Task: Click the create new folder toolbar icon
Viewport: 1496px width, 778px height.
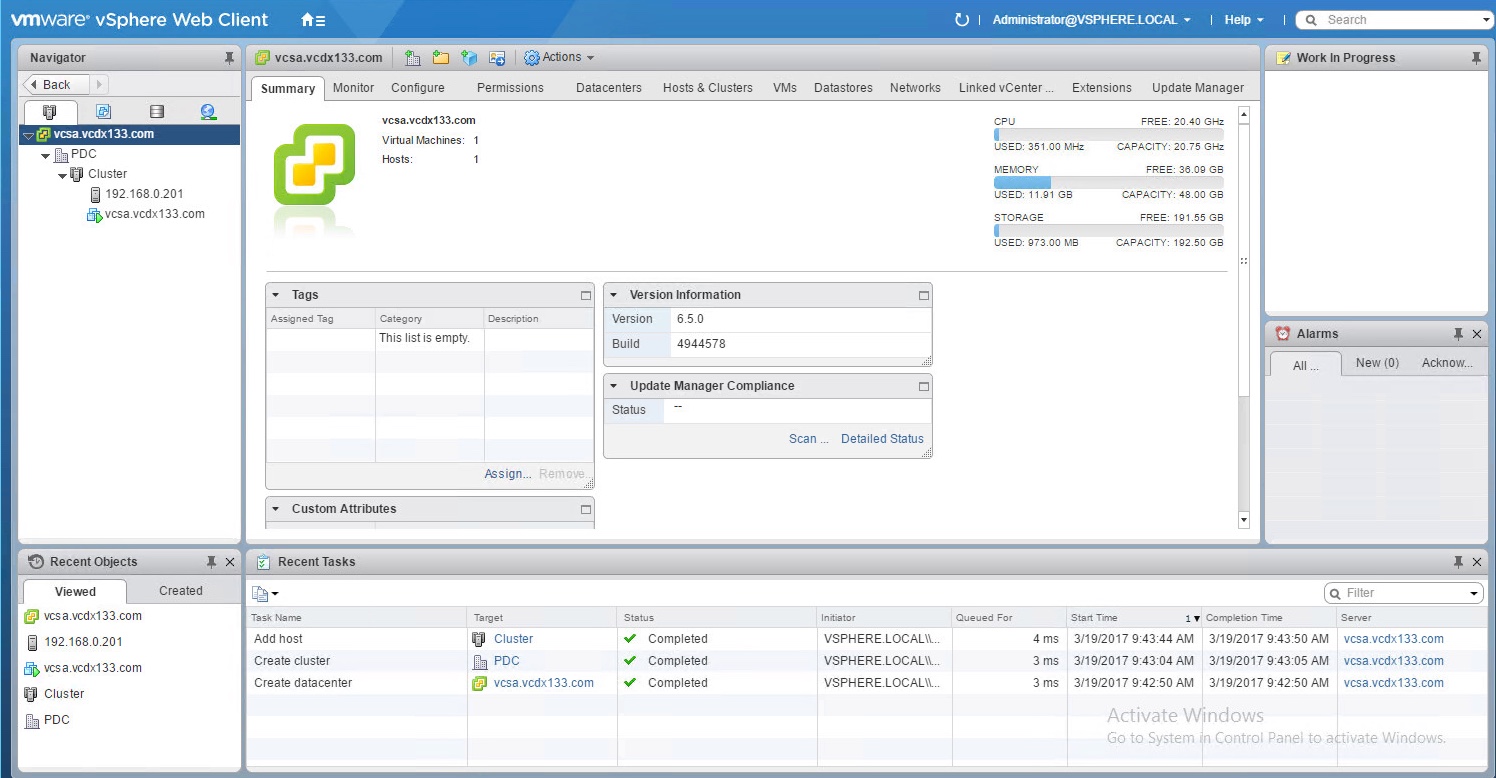Action: coord(440,58)
